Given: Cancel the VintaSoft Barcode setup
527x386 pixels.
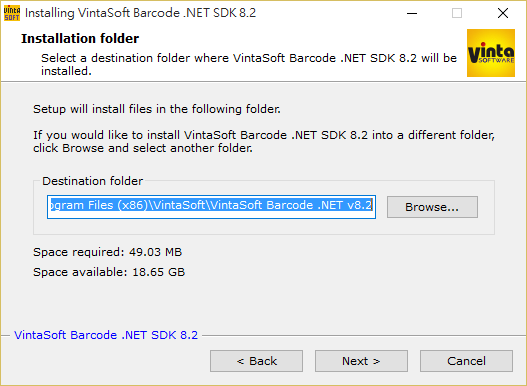Looking at the screenshot, I should pyautogui.click(x=466, y=361).
